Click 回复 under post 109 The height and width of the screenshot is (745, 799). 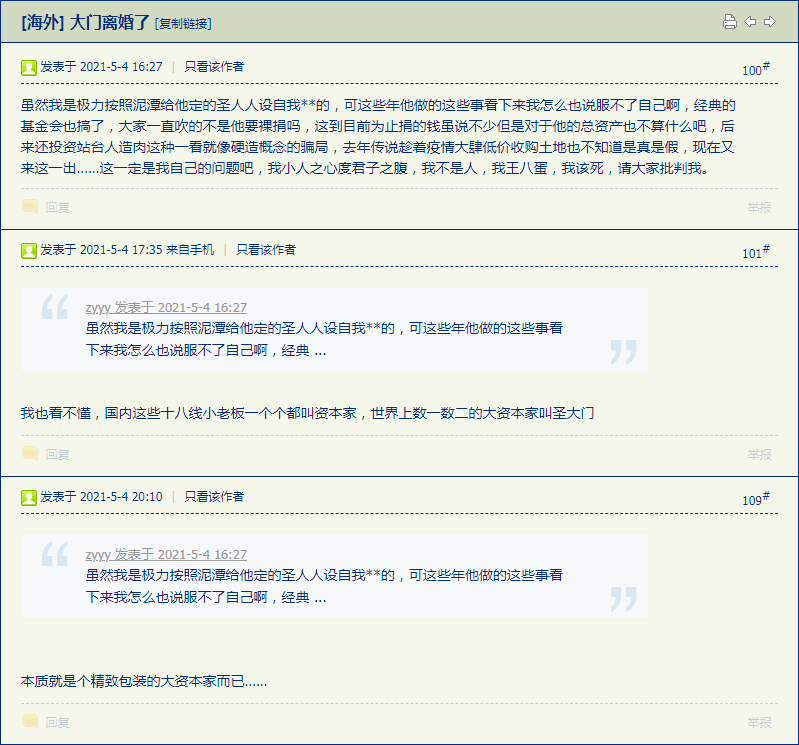click(57, 723)
